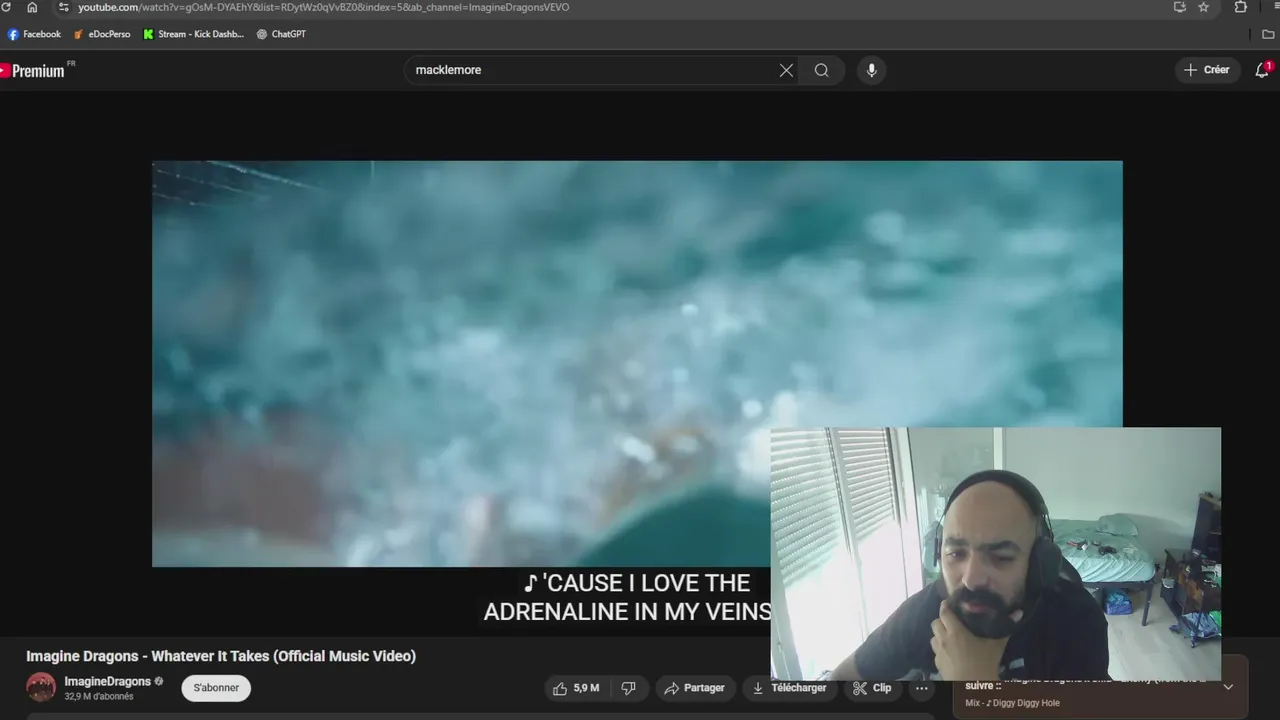Open the all bookmarks folder icon

click(x=1269, y=34)
